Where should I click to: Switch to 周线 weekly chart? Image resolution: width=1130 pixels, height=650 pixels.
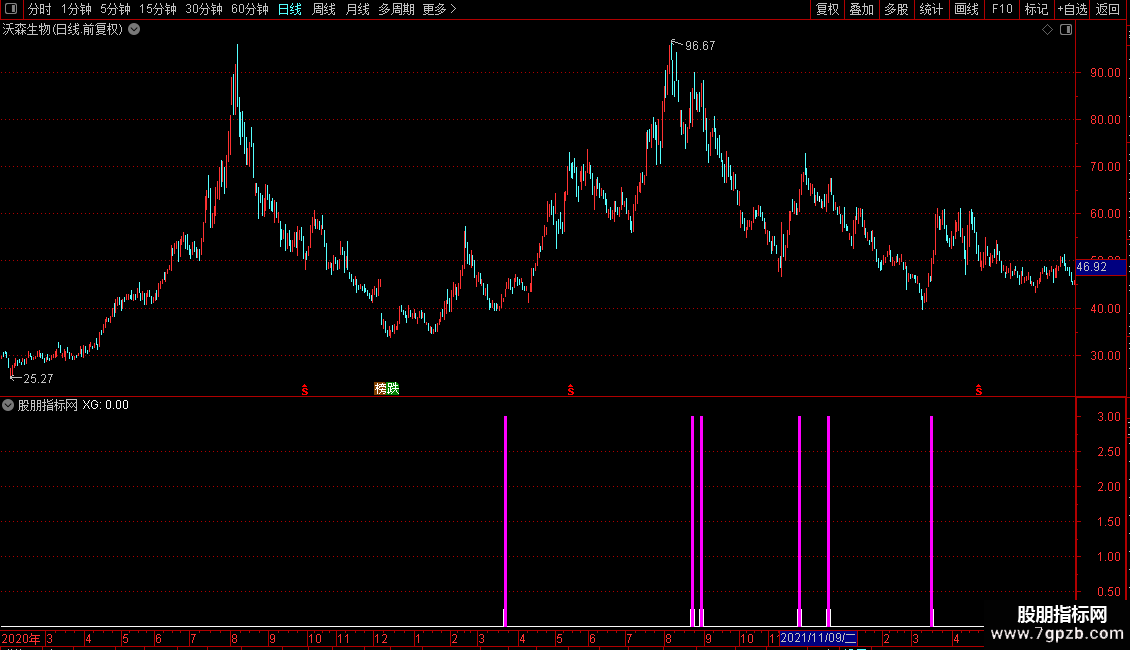[x=324, y=9]
